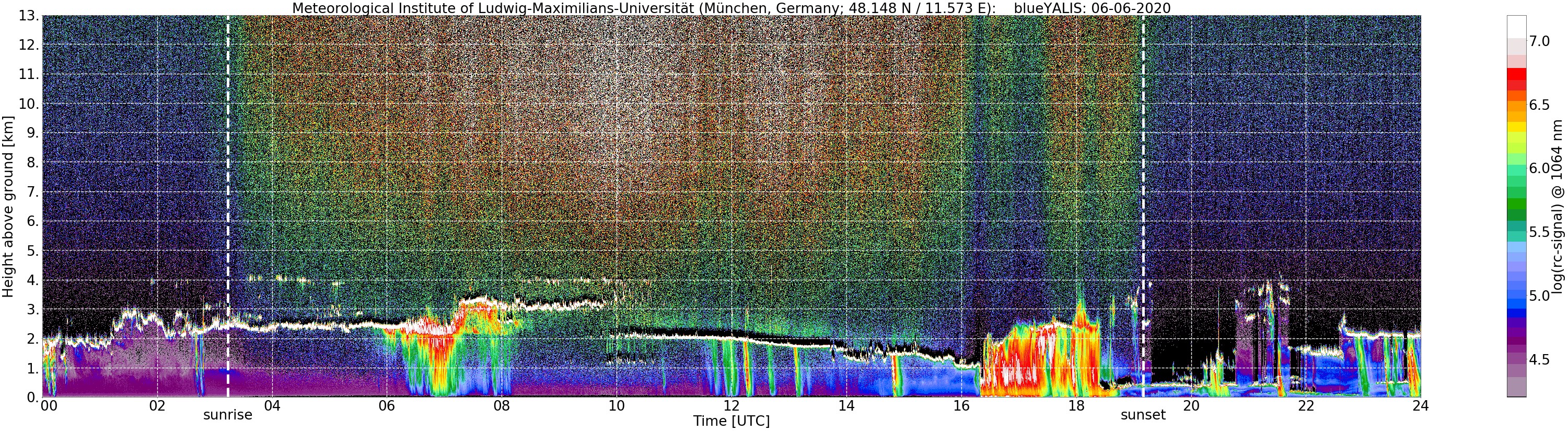Click the '16' time axis tick label

click(961, 406)
